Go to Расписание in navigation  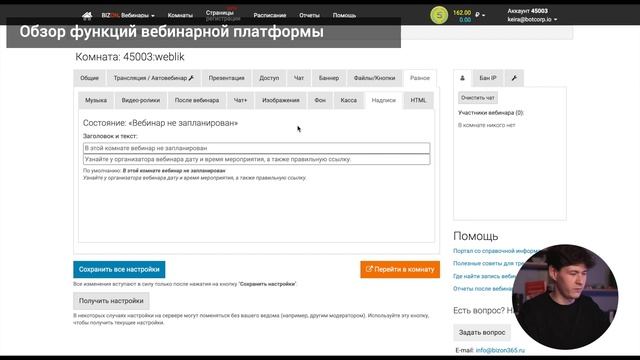click(270, 16)
